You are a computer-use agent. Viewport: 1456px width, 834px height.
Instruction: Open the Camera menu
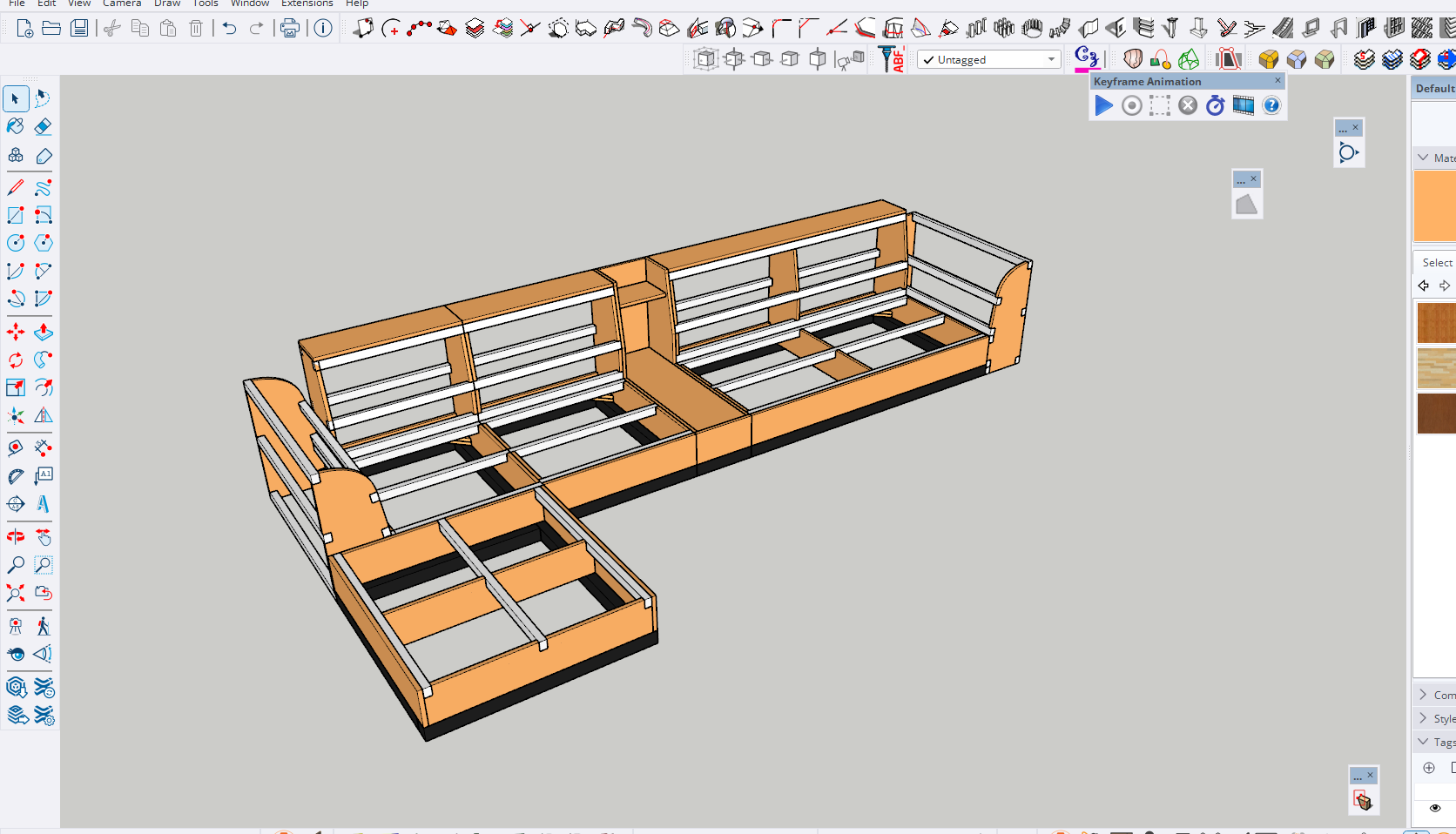coord(122,3)
